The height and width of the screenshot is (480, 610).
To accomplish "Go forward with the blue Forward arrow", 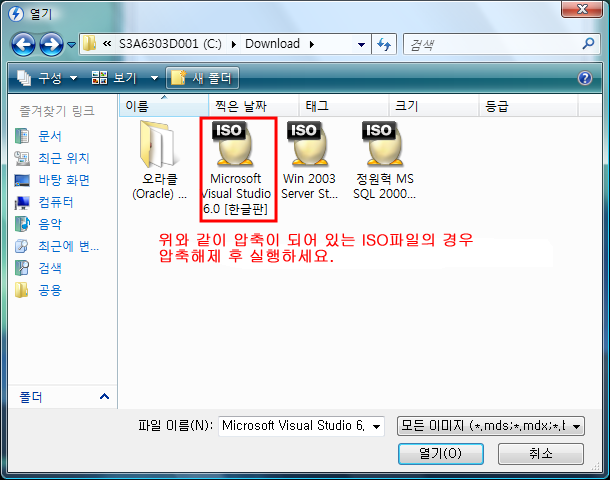I will pos(51,44).
